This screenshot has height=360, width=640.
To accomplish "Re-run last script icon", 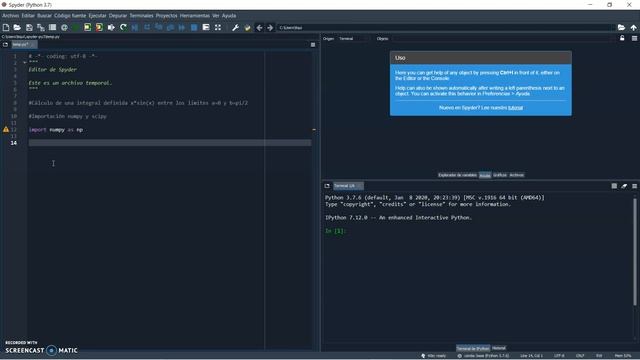I will [123, 27].
